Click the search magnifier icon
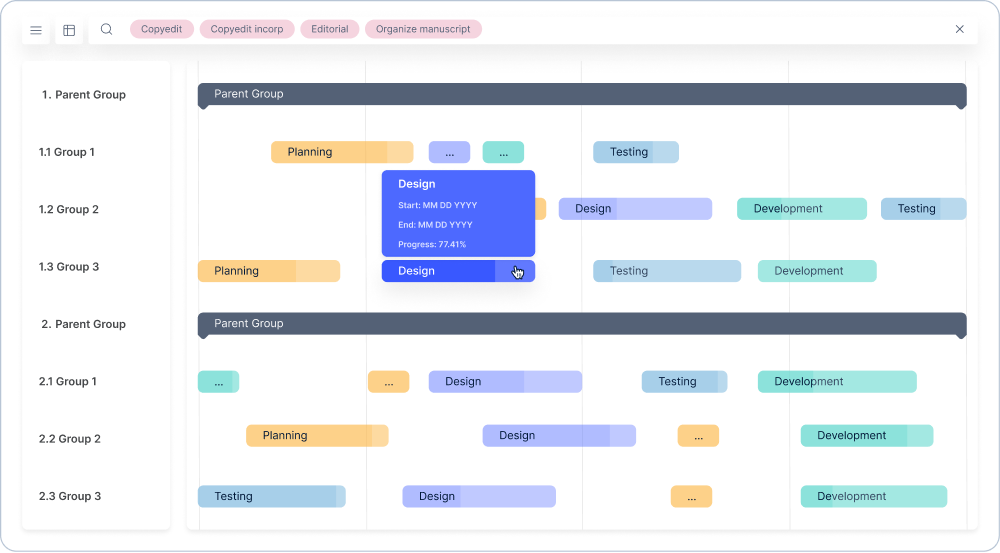This screenshot has height=553, width=1000. (107, 30)
